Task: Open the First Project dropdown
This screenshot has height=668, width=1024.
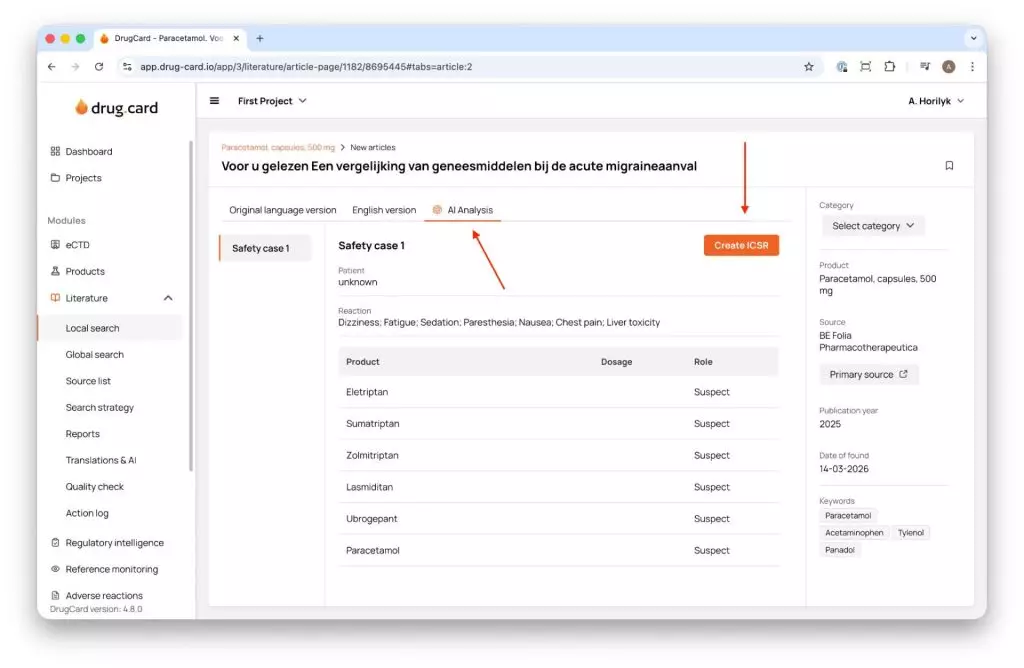Action: pos(272,101)
